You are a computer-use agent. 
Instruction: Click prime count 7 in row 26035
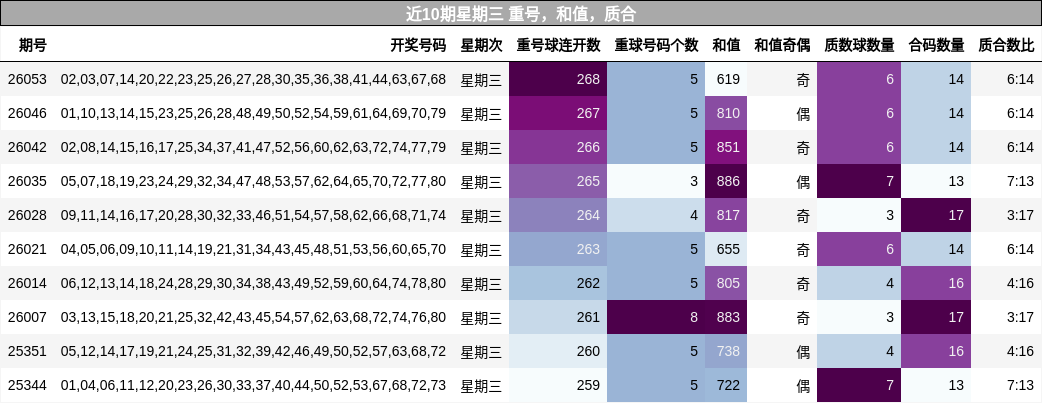click(859, 181)
